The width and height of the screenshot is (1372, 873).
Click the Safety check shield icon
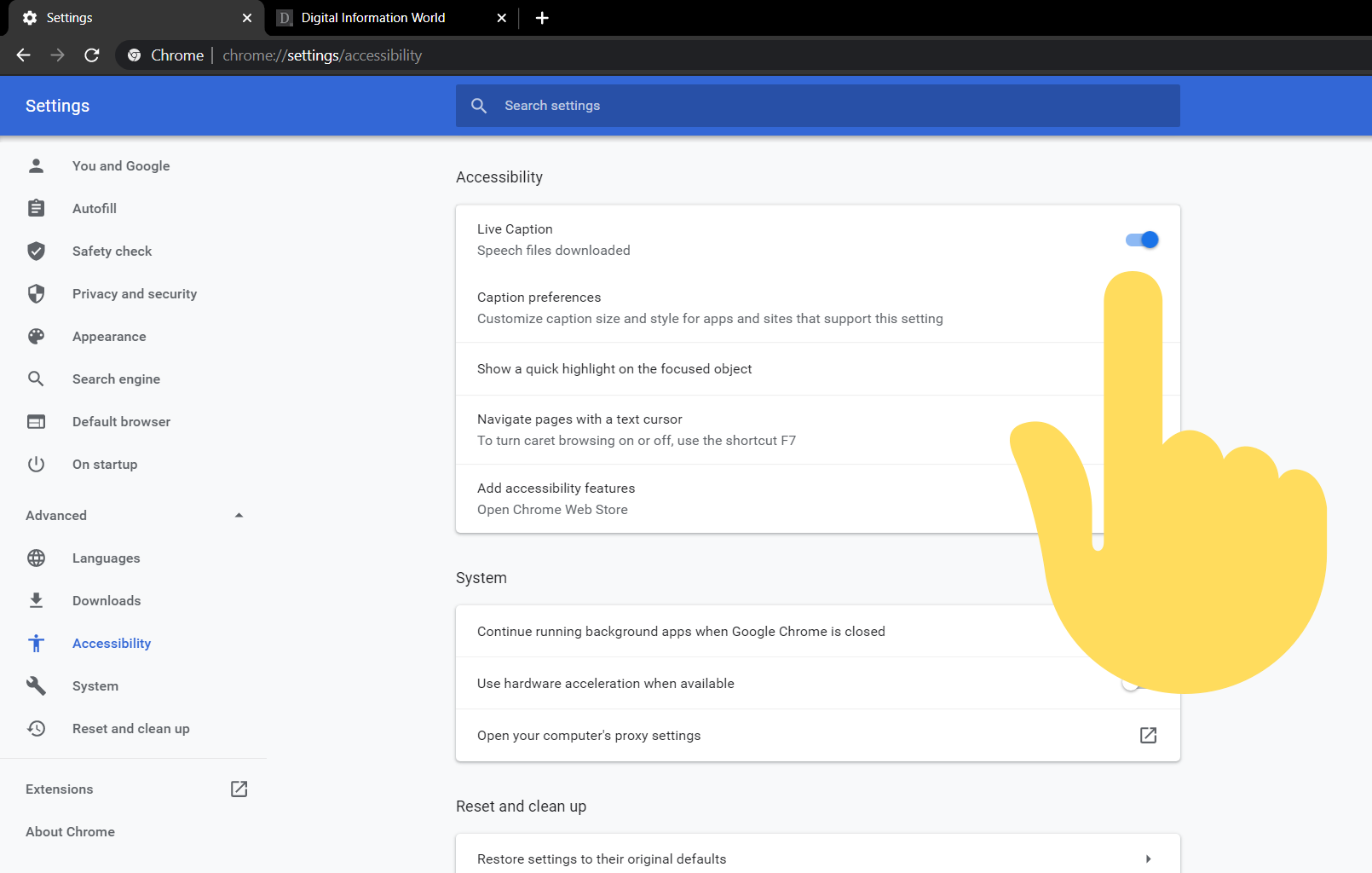click(36, 251)
